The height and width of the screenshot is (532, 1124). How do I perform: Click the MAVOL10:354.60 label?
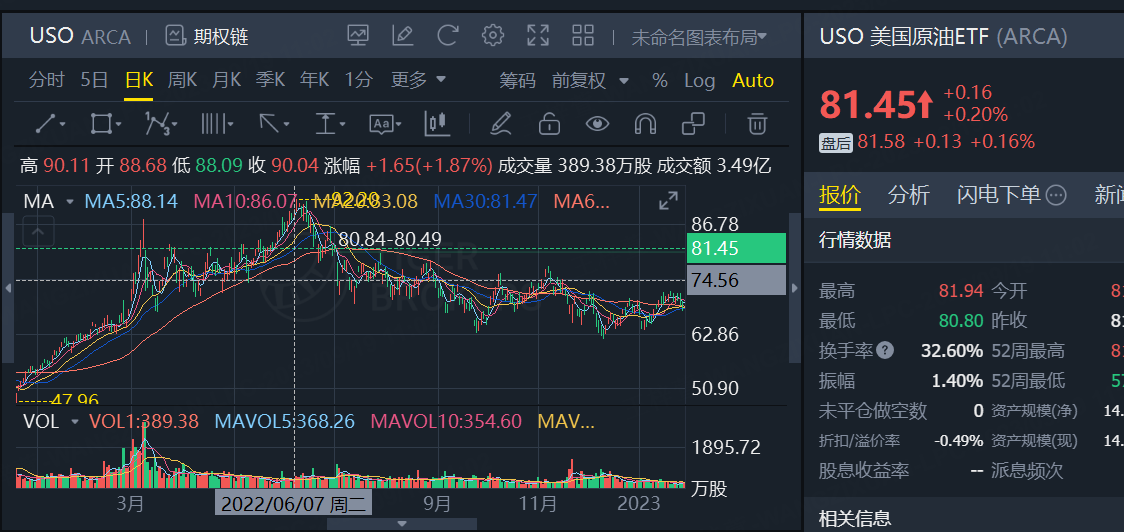pyautogui.click(x=445, y=422)
